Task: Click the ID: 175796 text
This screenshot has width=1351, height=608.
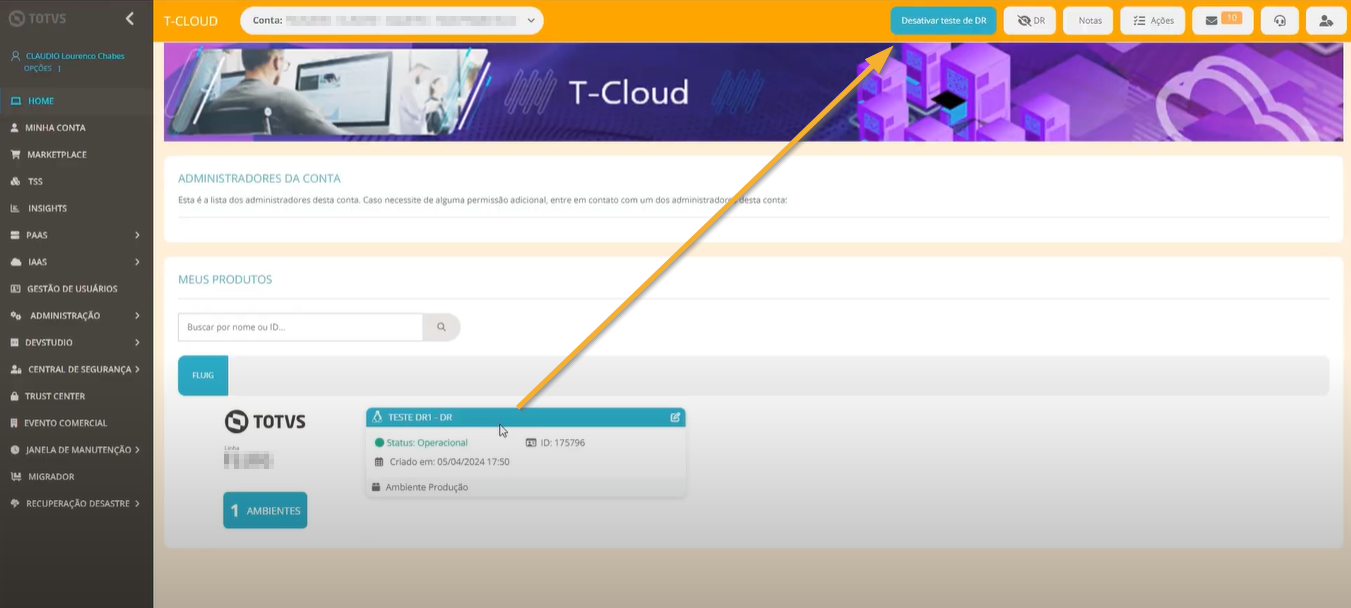Action: click(563, 443)
